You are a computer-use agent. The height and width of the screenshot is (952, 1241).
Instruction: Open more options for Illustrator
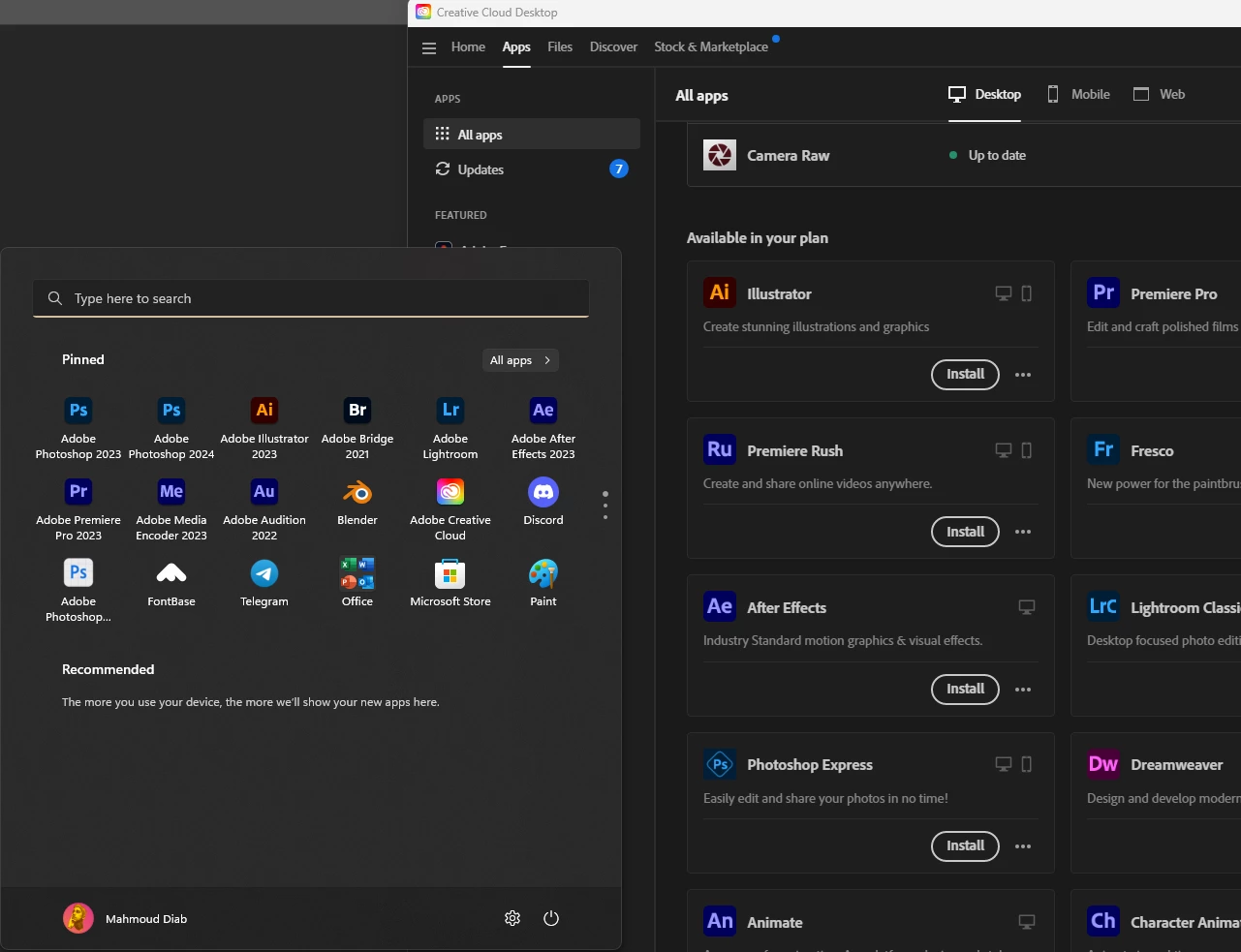[x=1023, y=375]
